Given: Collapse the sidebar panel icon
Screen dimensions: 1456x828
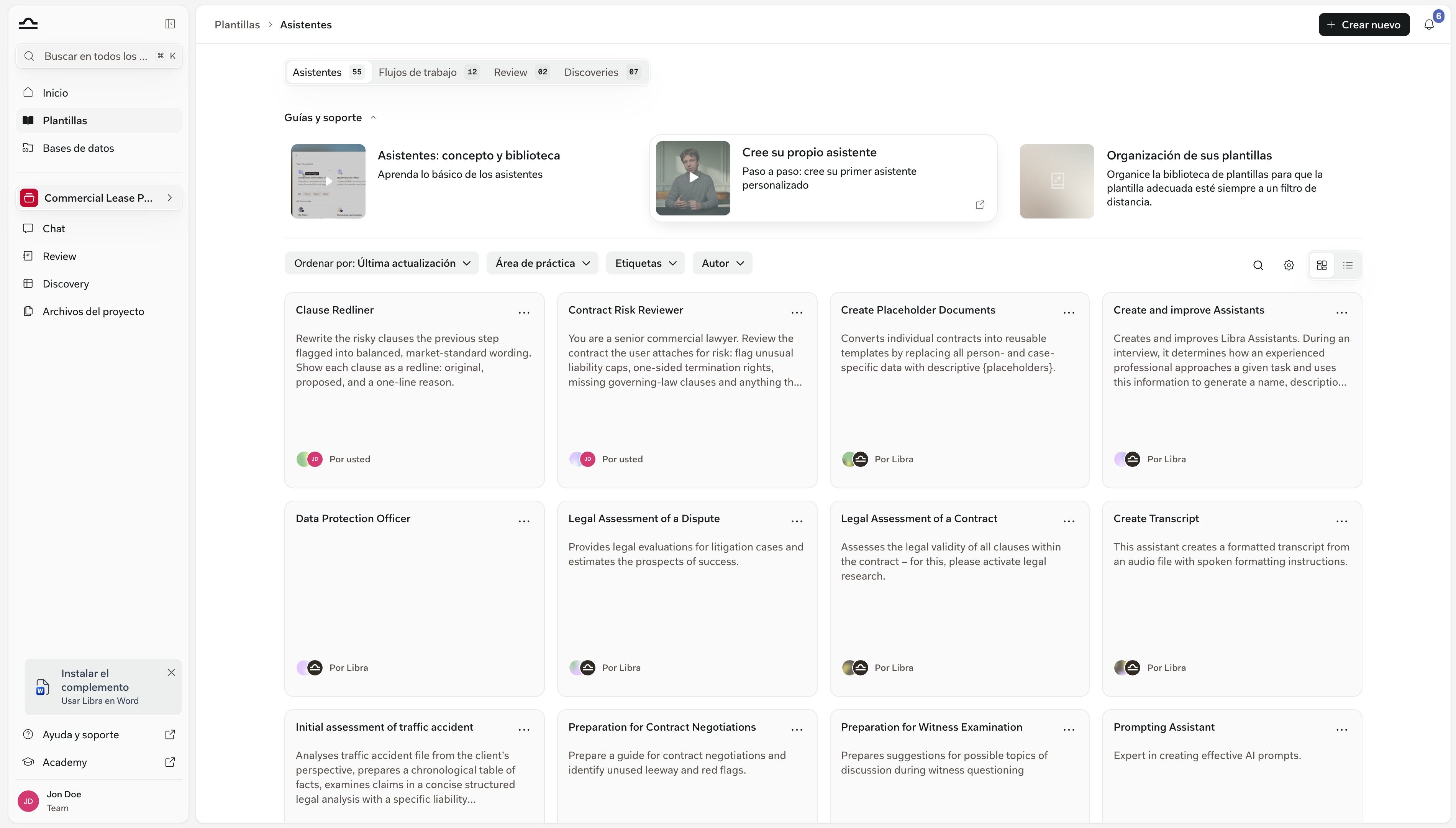Looking at the screenshot, I should coord(170,24).
